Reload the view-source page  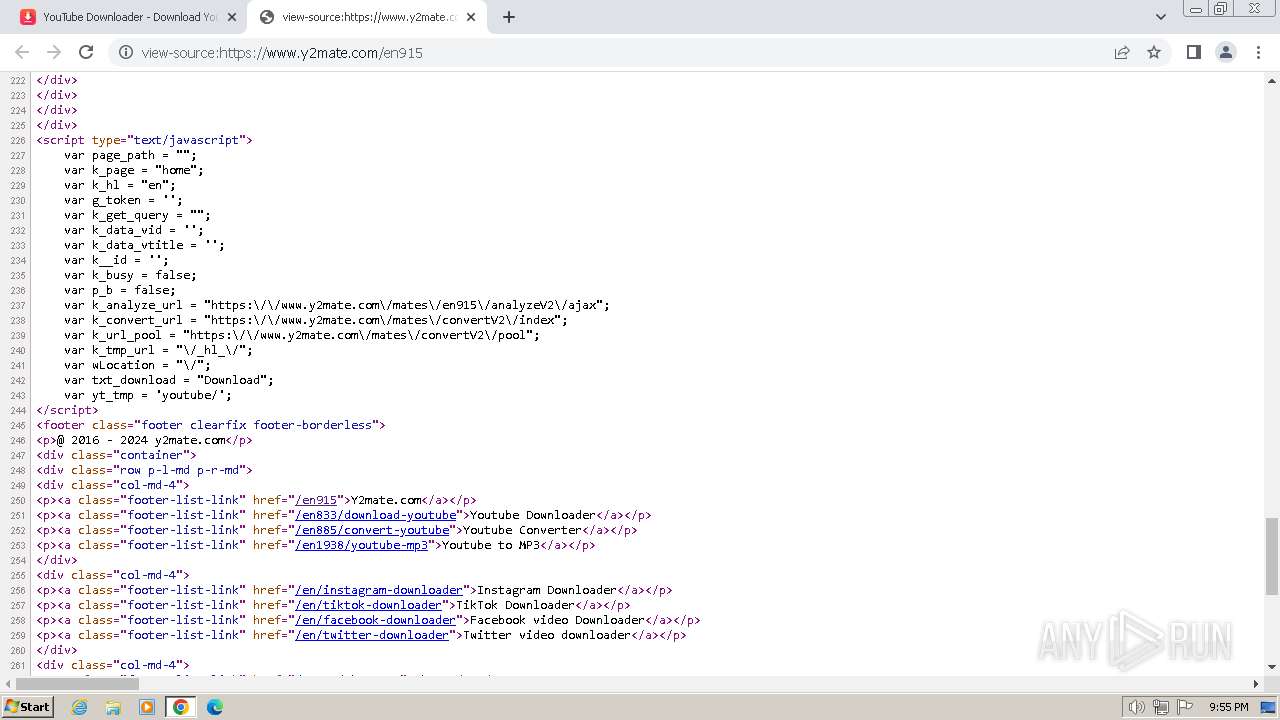(86, 52)
